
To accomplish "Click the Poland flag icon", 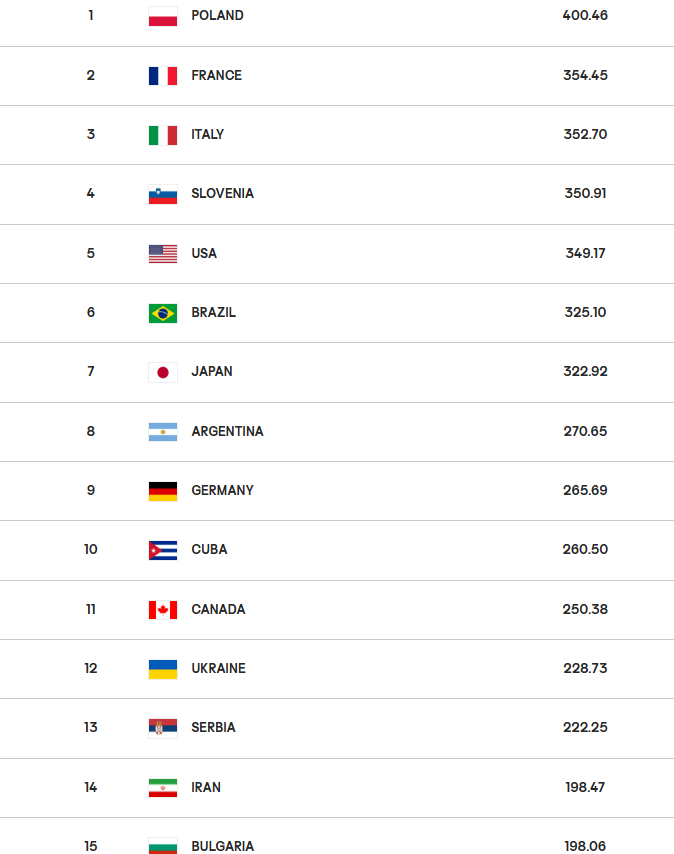I will [162, 16].
